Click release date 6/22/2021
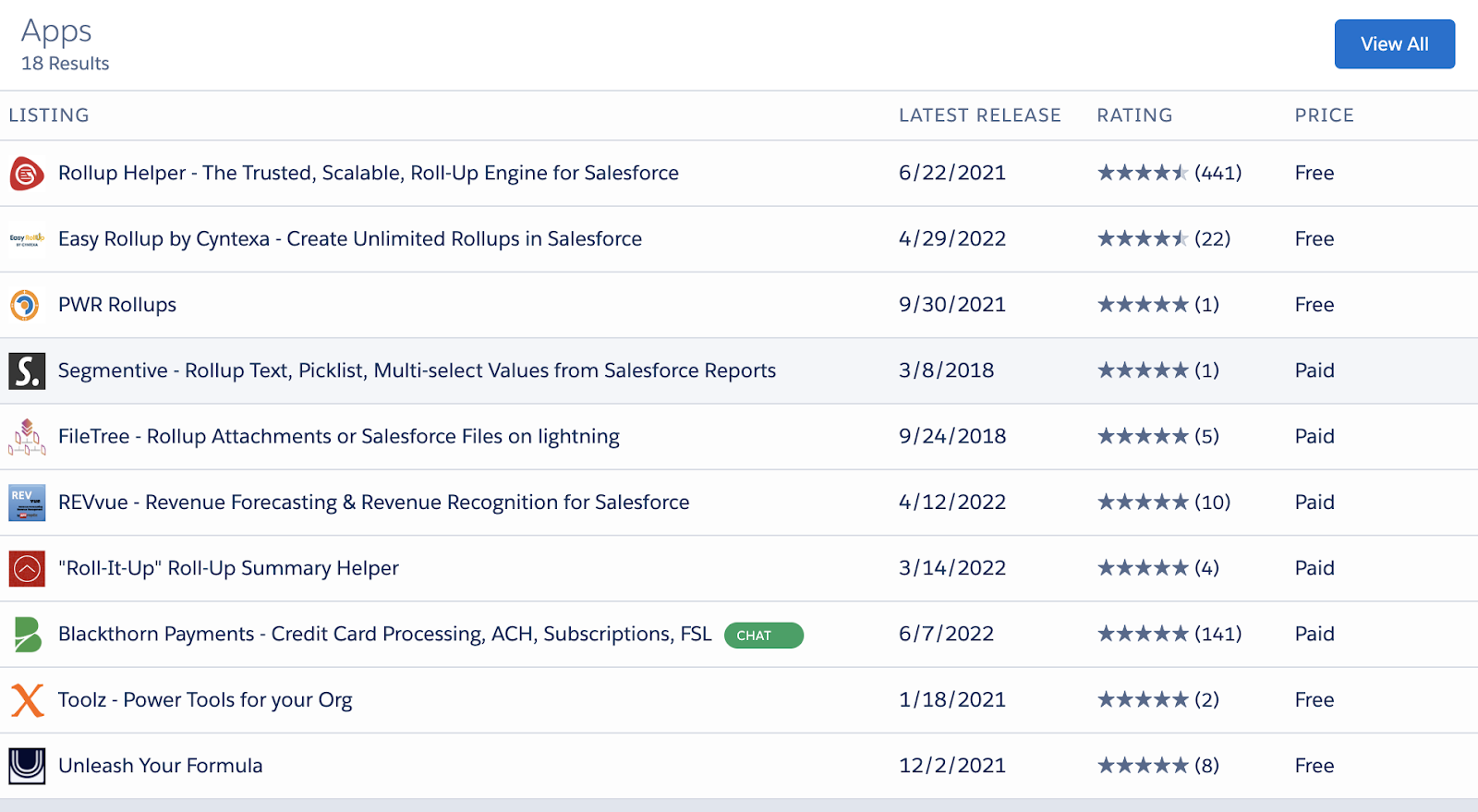The image size is (1478, 812). pyautogui.click(x=952, y=174)
